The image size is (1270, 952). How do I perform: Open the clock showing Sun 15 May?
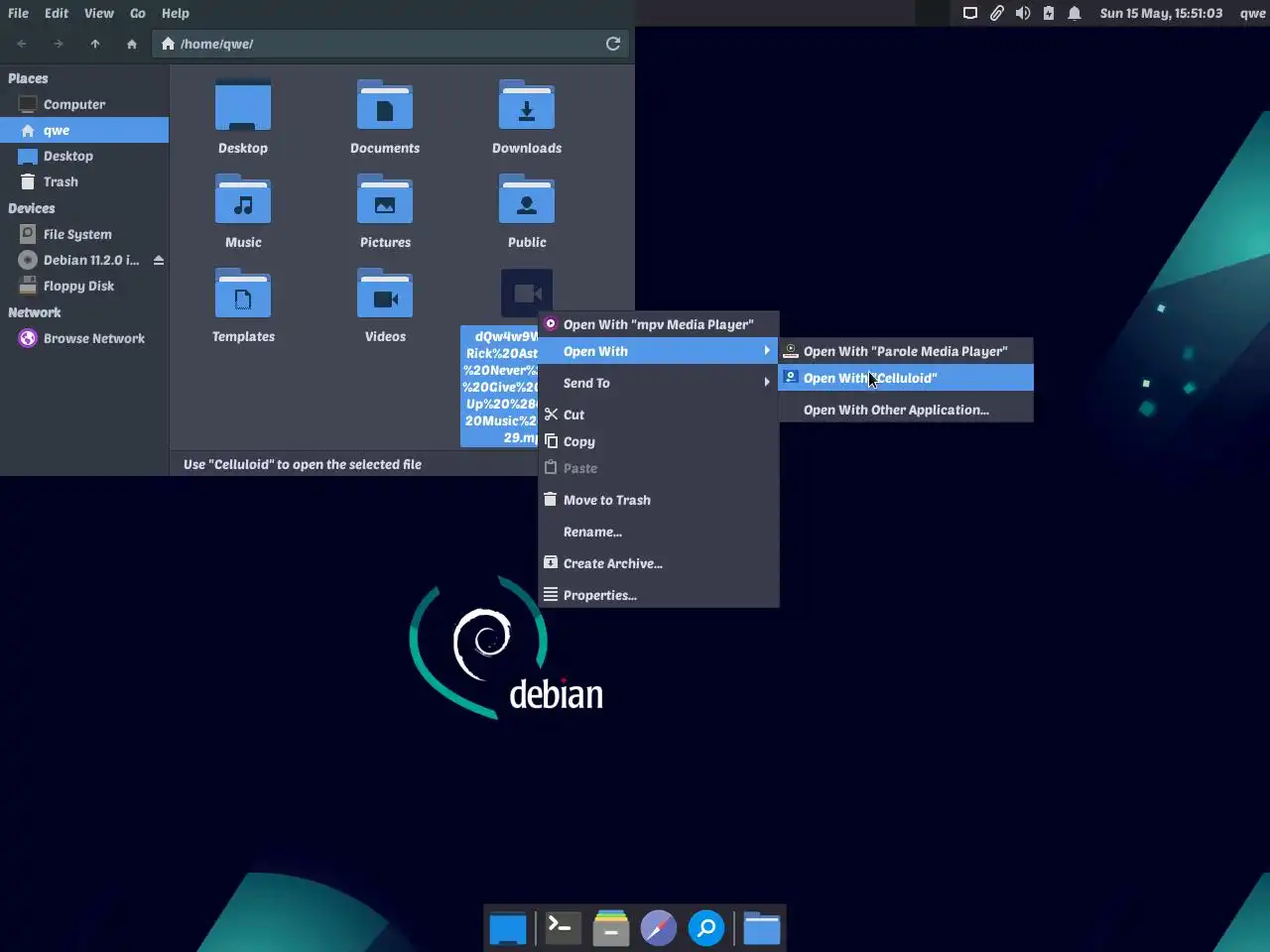(x=1161, y=13)
